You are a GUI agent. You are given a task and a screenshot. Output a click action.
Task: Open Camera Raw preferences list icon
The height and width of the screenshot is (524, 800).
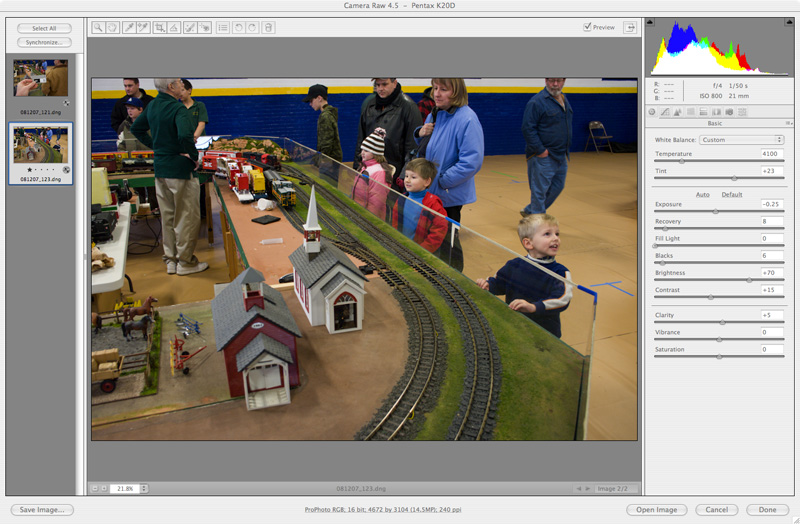[x=222, y=28]
